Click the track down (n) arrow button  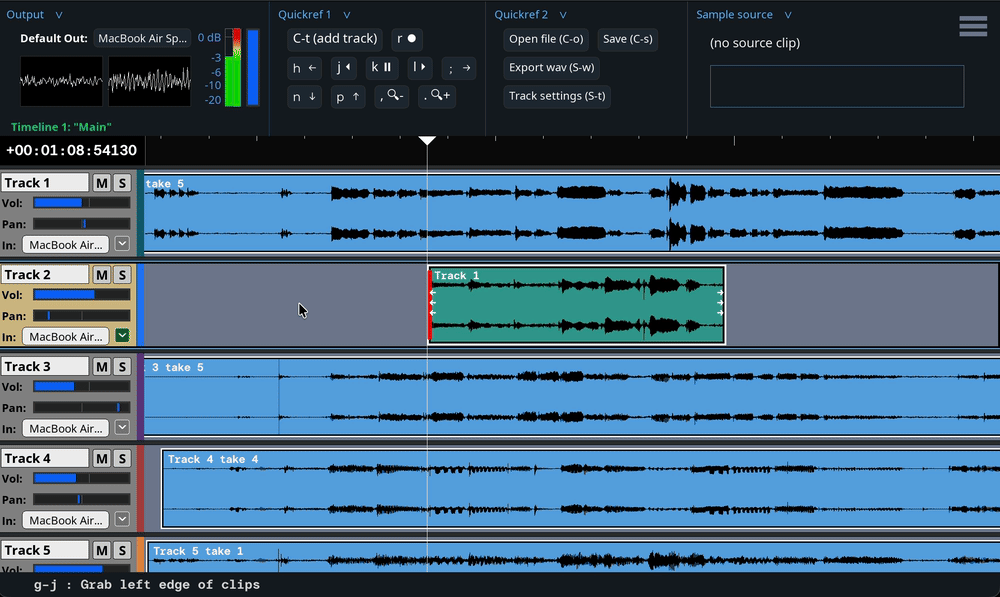(x=304, y=96)
